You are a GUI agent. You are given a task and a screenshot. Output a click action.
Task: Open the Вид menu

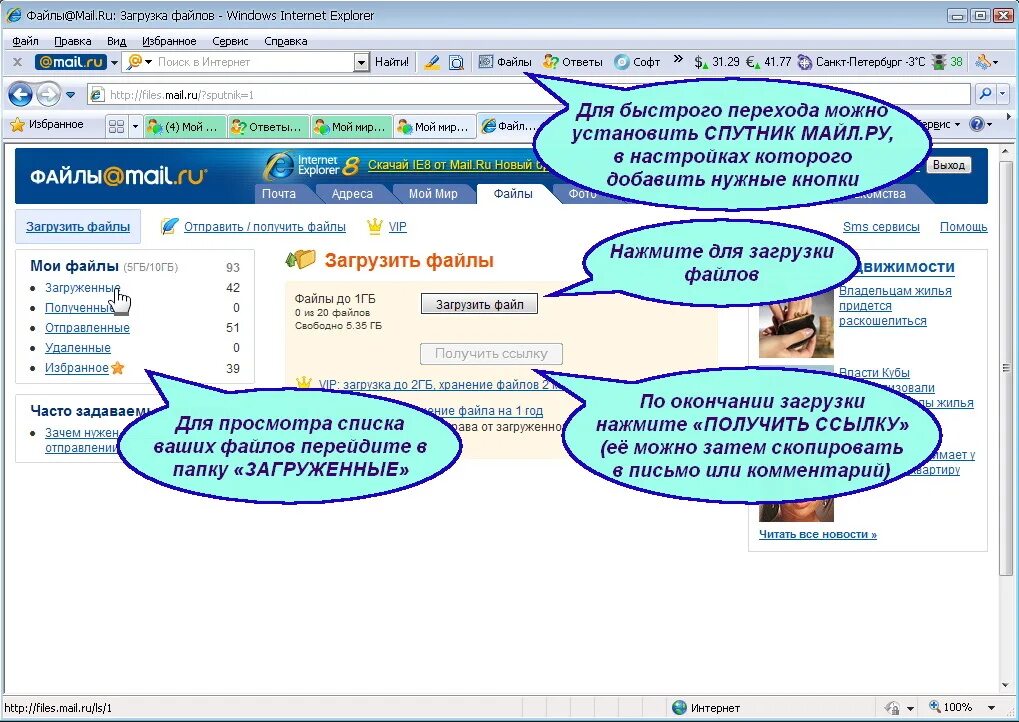116,41
